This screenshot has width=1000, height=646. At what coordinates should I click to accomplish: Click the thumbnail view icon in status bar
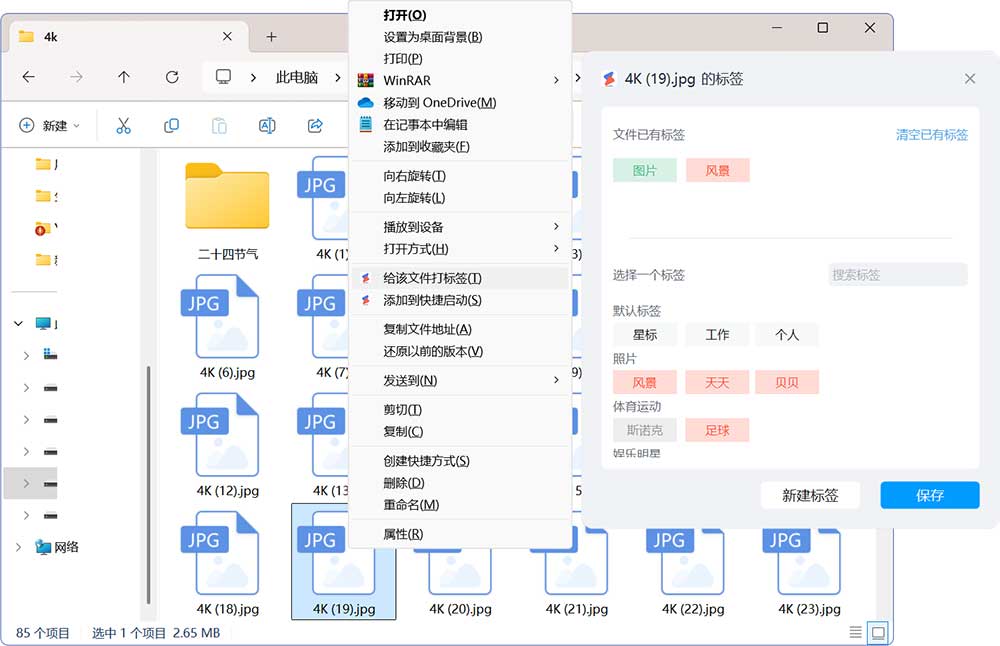point(878,632)
